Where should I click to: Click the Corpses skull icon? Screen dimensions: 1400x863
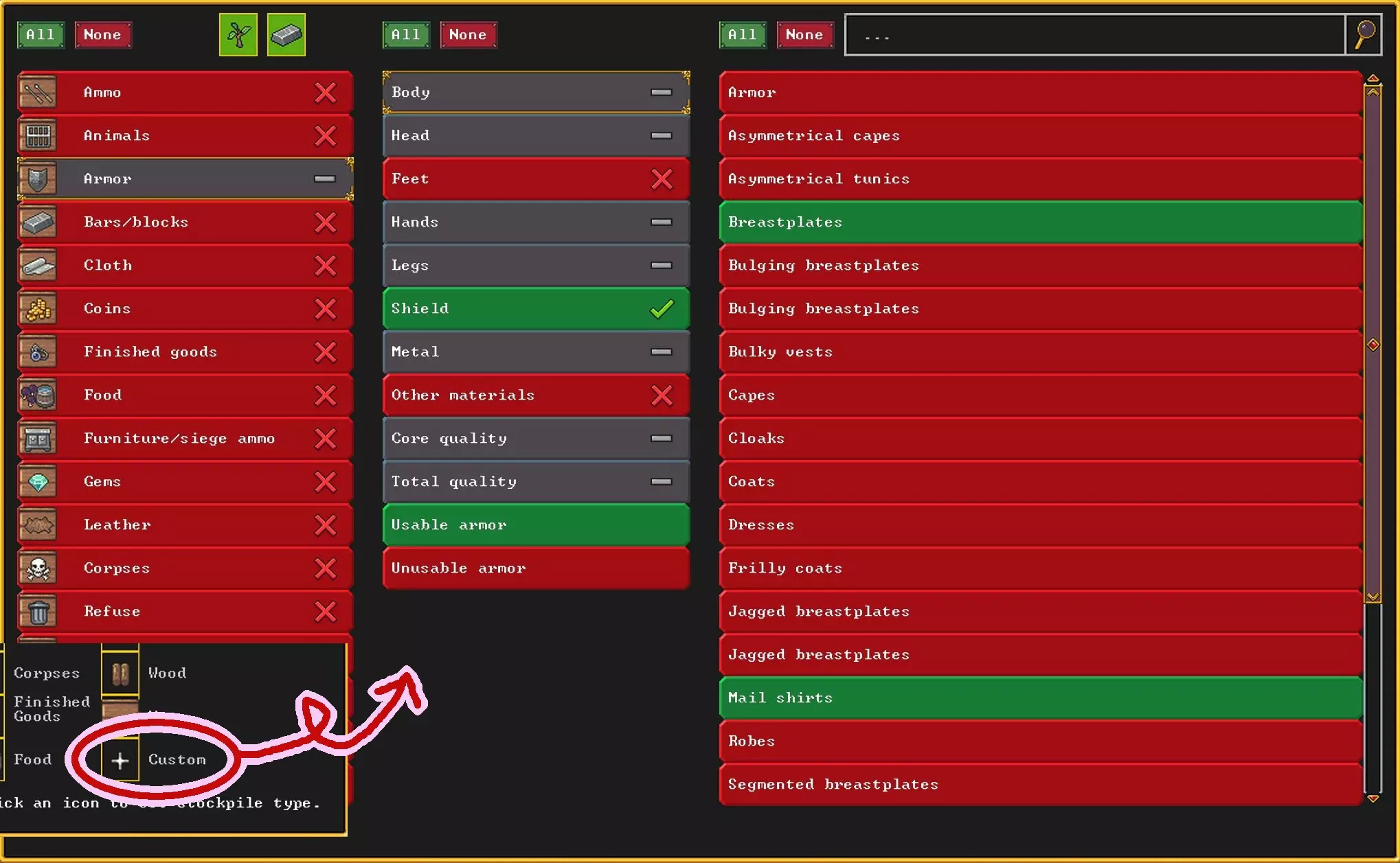[38, 568]
